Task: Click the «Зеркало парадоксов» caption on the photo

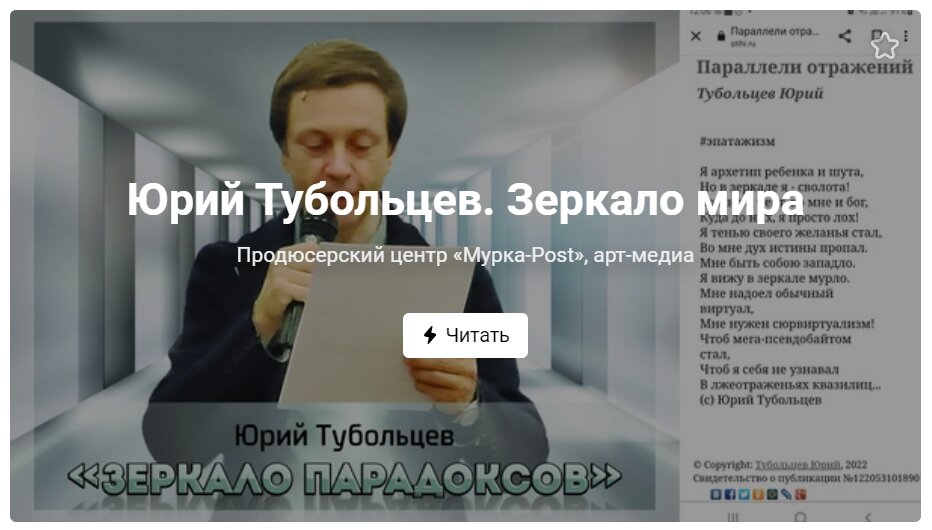Action: [x=344, y=479]
